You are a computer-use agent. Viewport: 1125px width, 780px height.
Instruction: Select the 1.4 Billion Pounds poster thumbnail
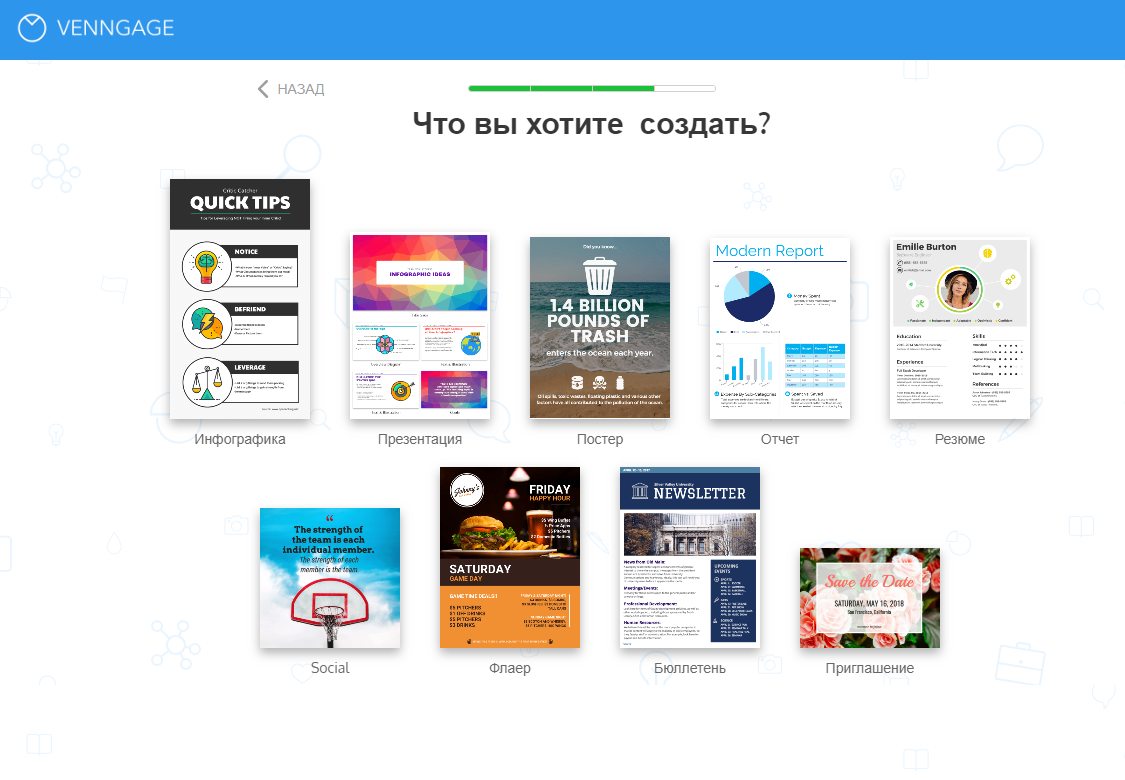pos(600,327)
